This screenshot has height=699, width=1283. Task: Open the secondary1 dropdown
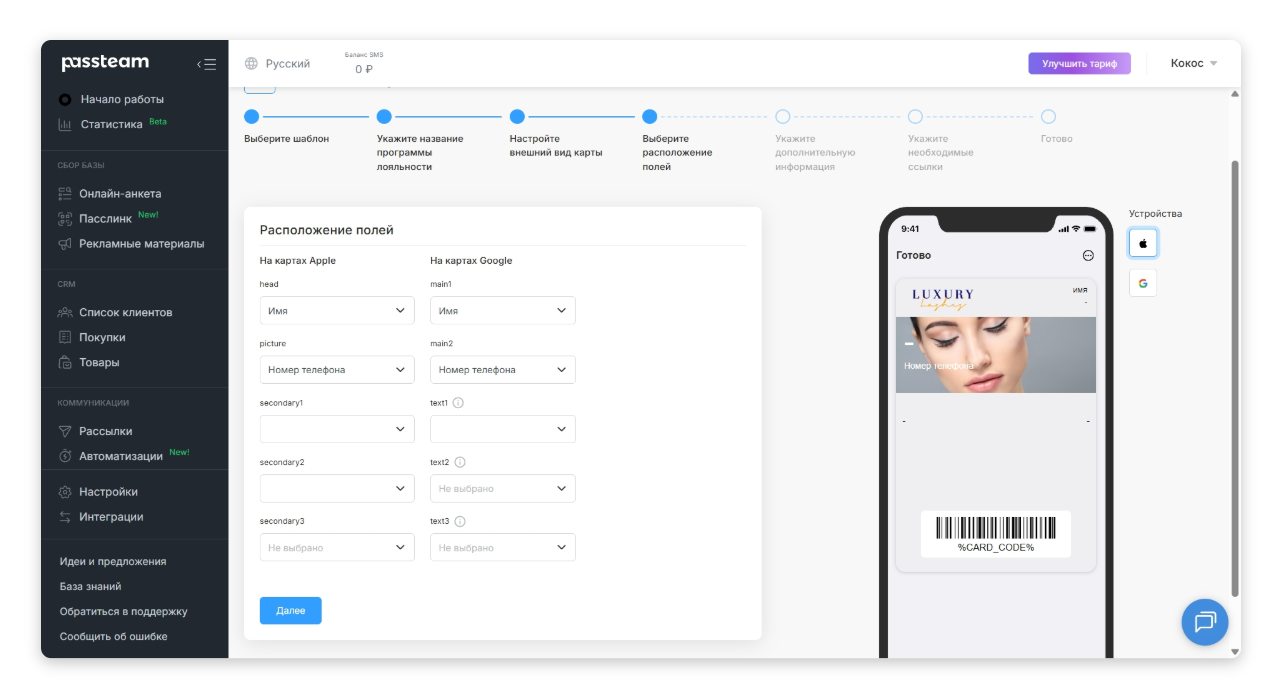pyautogui.click(x=337, y=429)
